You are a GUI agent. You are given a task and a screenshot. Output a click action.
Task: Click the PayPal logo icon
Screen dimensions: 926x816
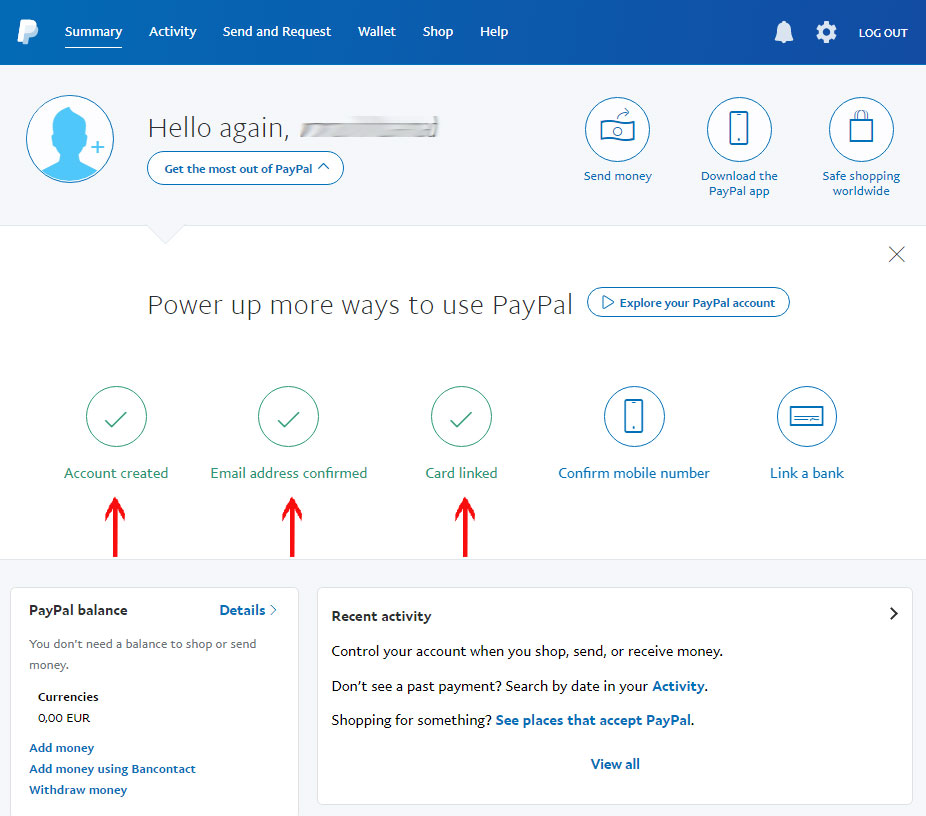tap(27, 31)
